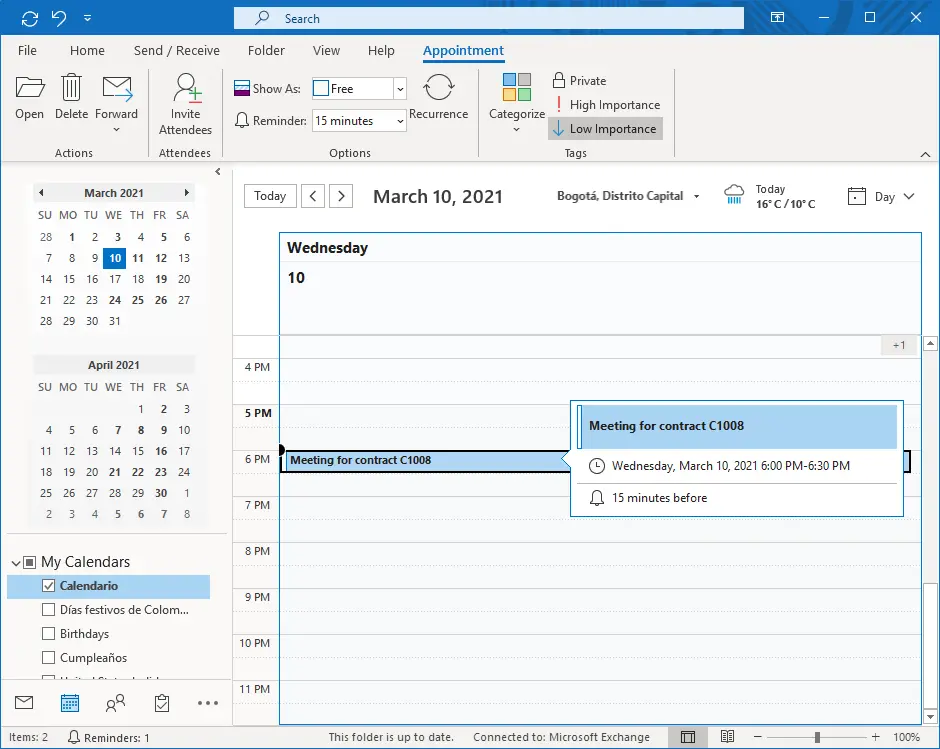Open the Send / Receive tab
The width and height of the screenshot is (940, 749).
tap(177, 50)
